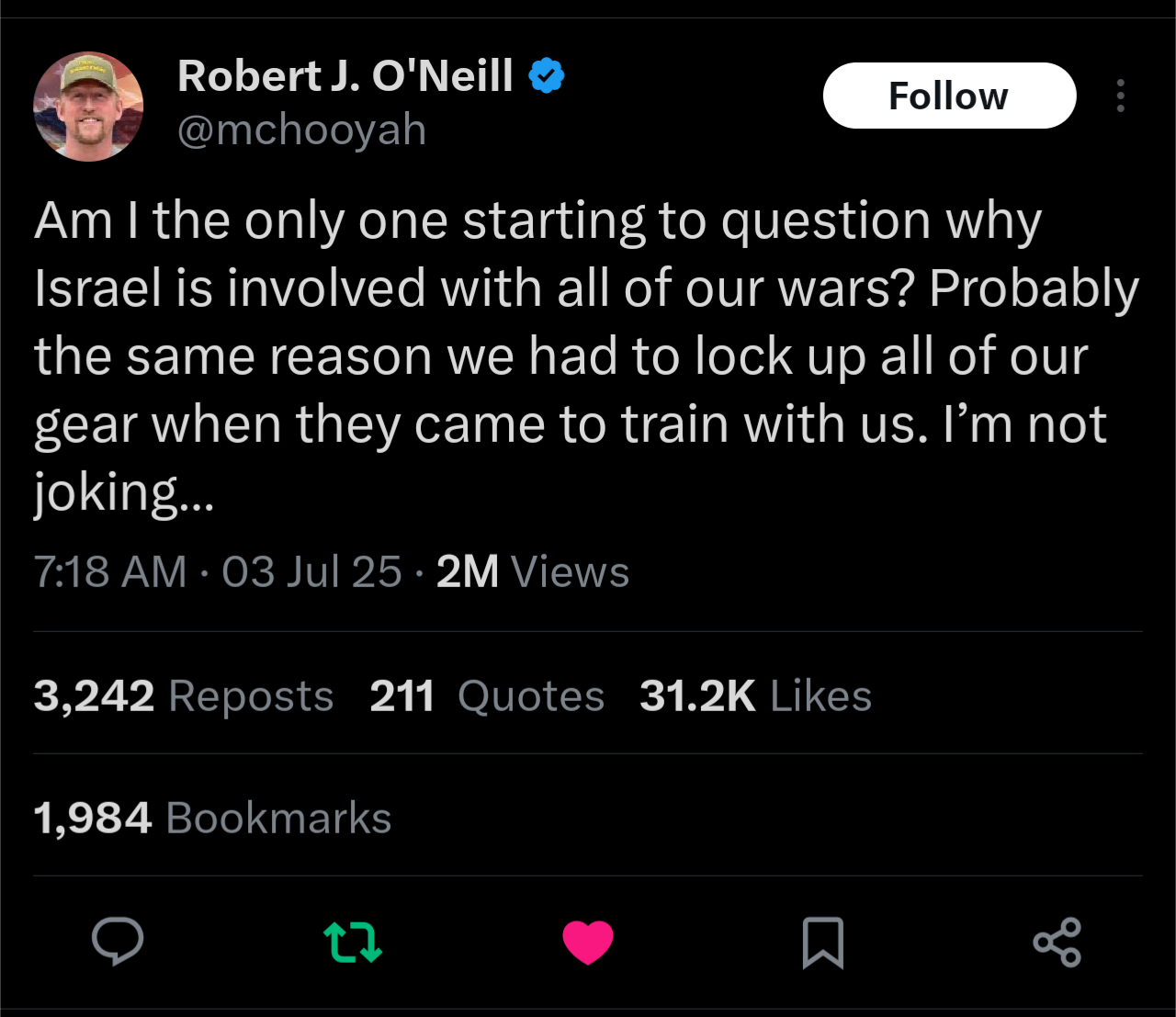Open the reply speech bubble icon
The image size is (1176, 1017).
click(x=118, y=942)
